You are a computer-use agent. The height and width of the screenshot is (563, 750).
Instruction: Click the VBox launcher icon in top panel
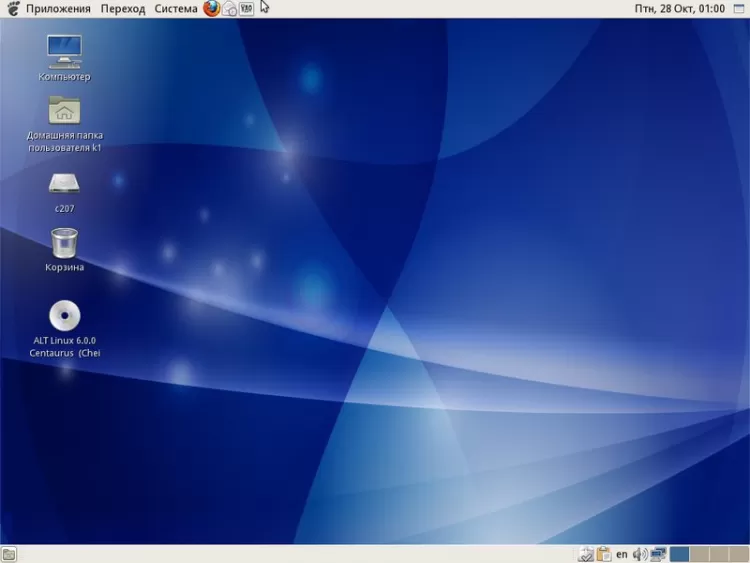click(x=246, y=8)
